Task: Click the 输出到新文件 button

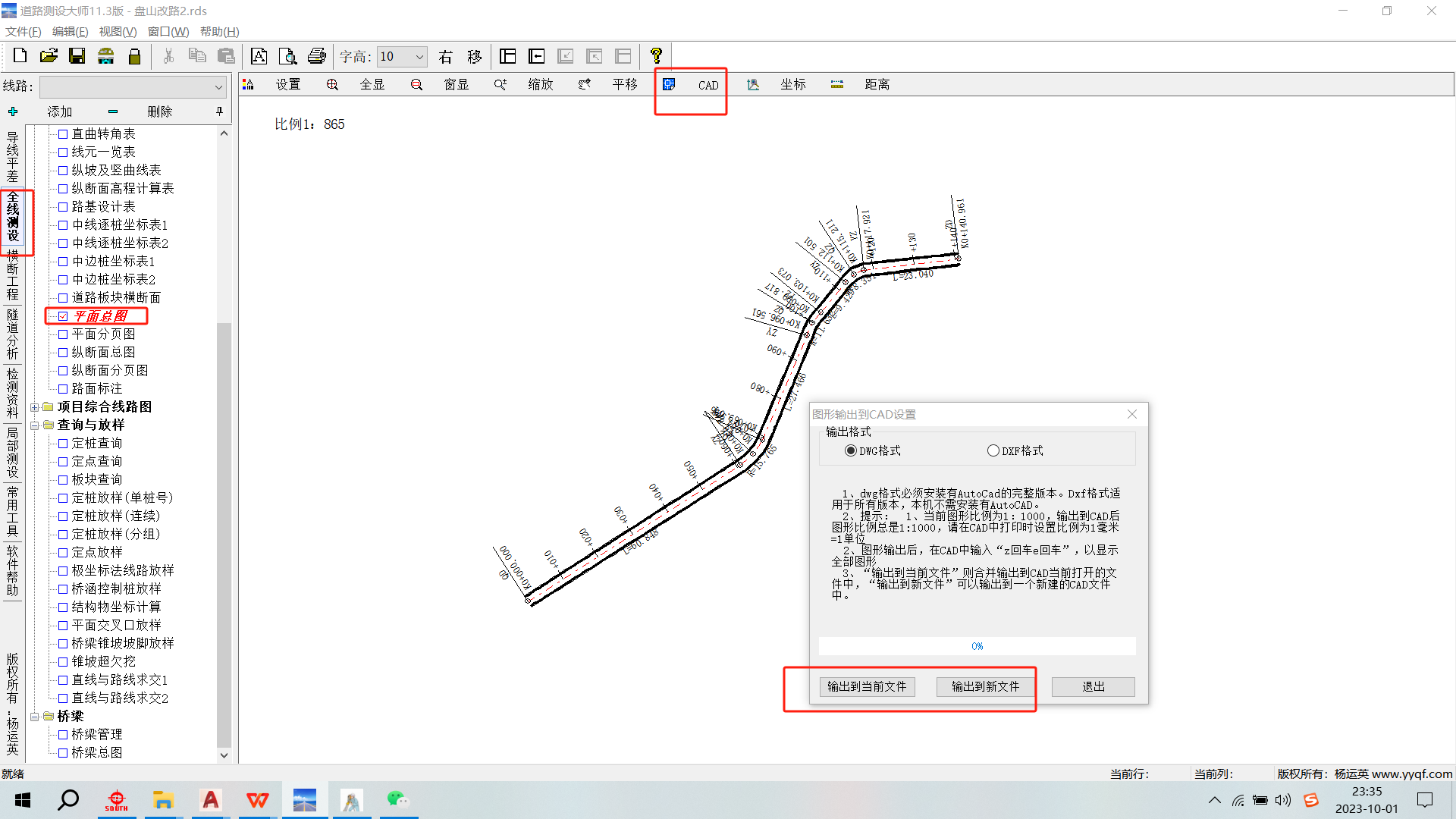Action: 985,686
